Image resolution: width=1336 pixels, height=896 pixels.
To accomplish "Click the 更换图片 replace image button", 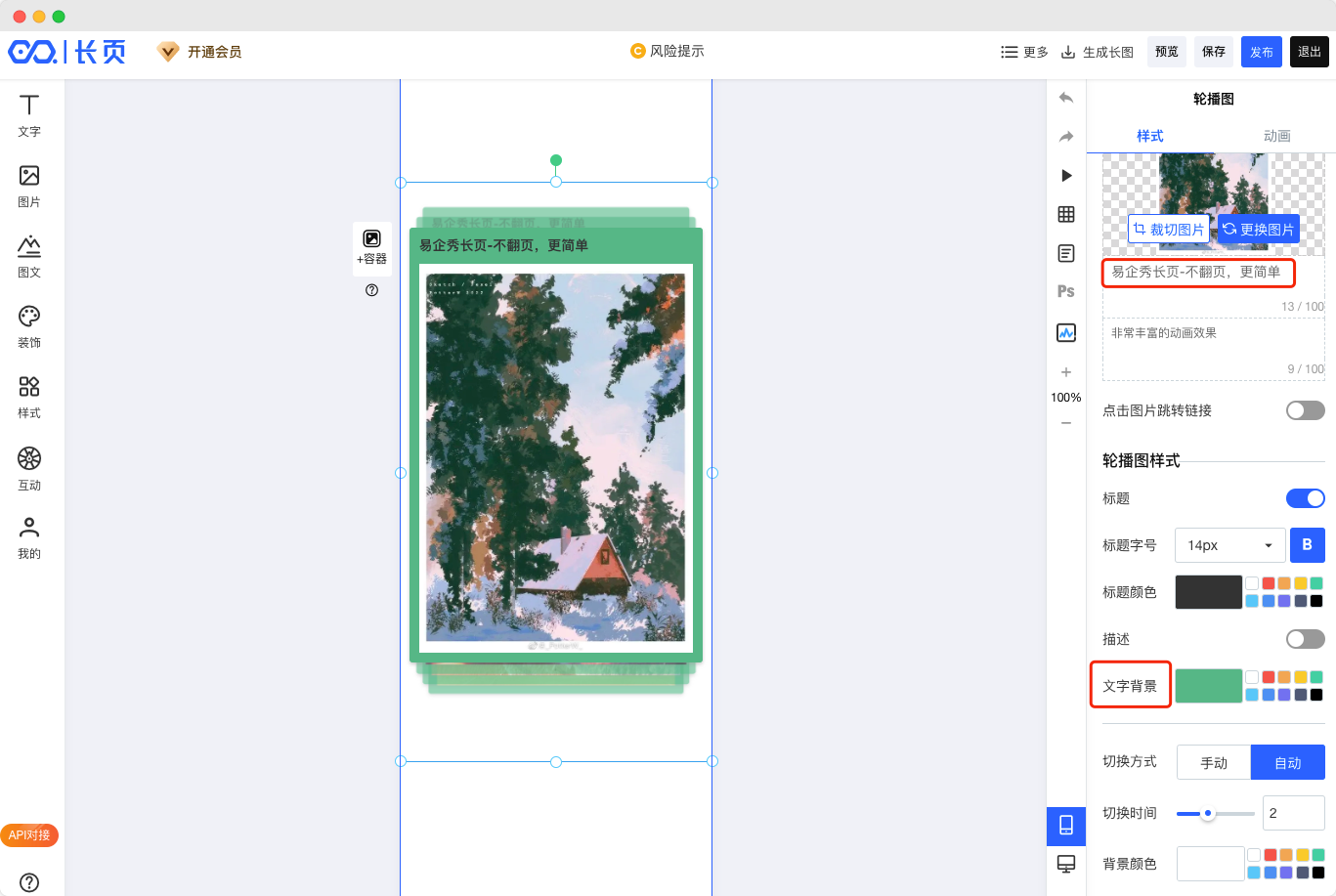I will pos(1259,229).
